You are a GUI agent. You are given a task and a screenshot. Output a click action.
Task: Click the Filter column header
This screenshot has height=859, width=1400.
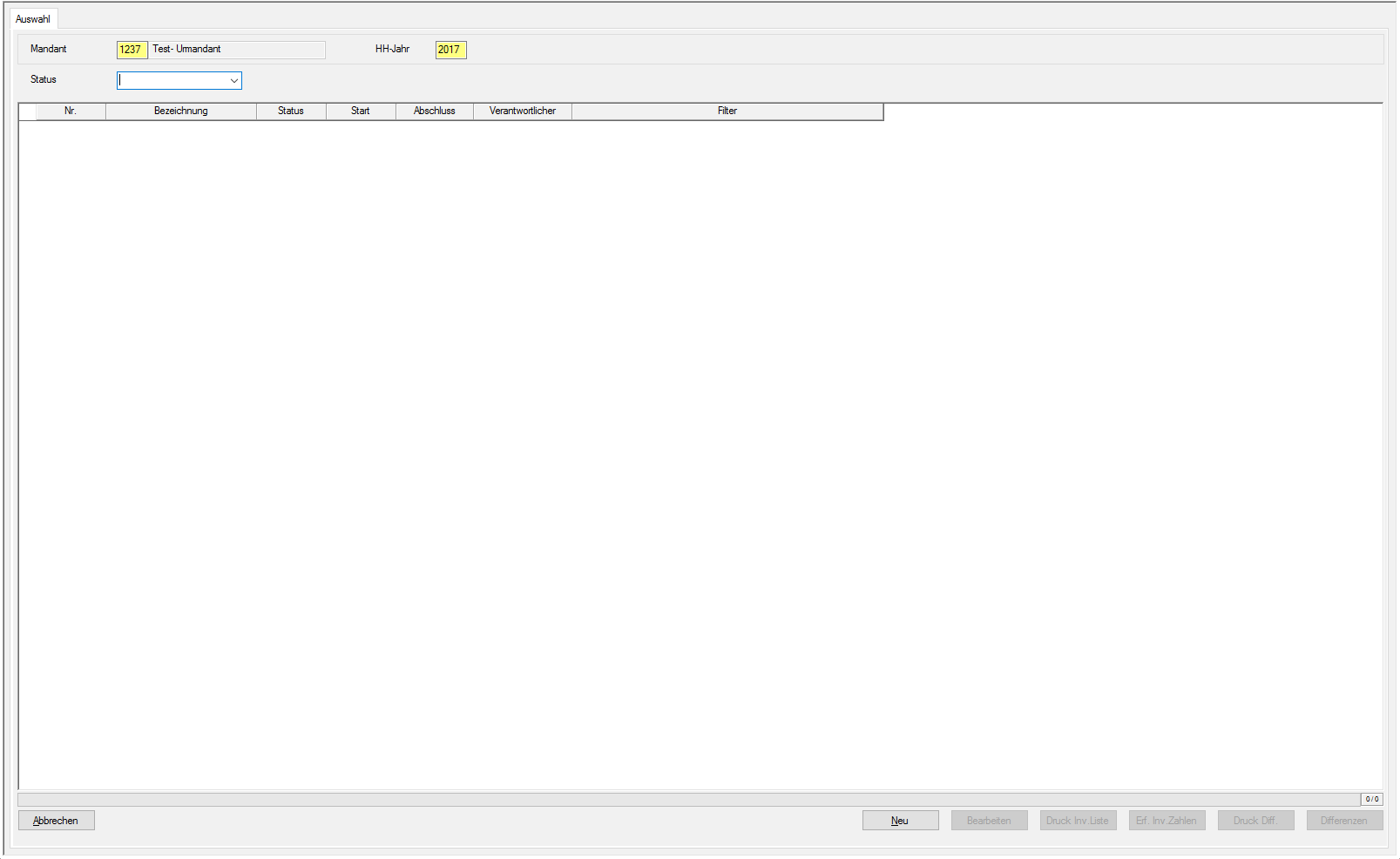click(x=727, y=112)
